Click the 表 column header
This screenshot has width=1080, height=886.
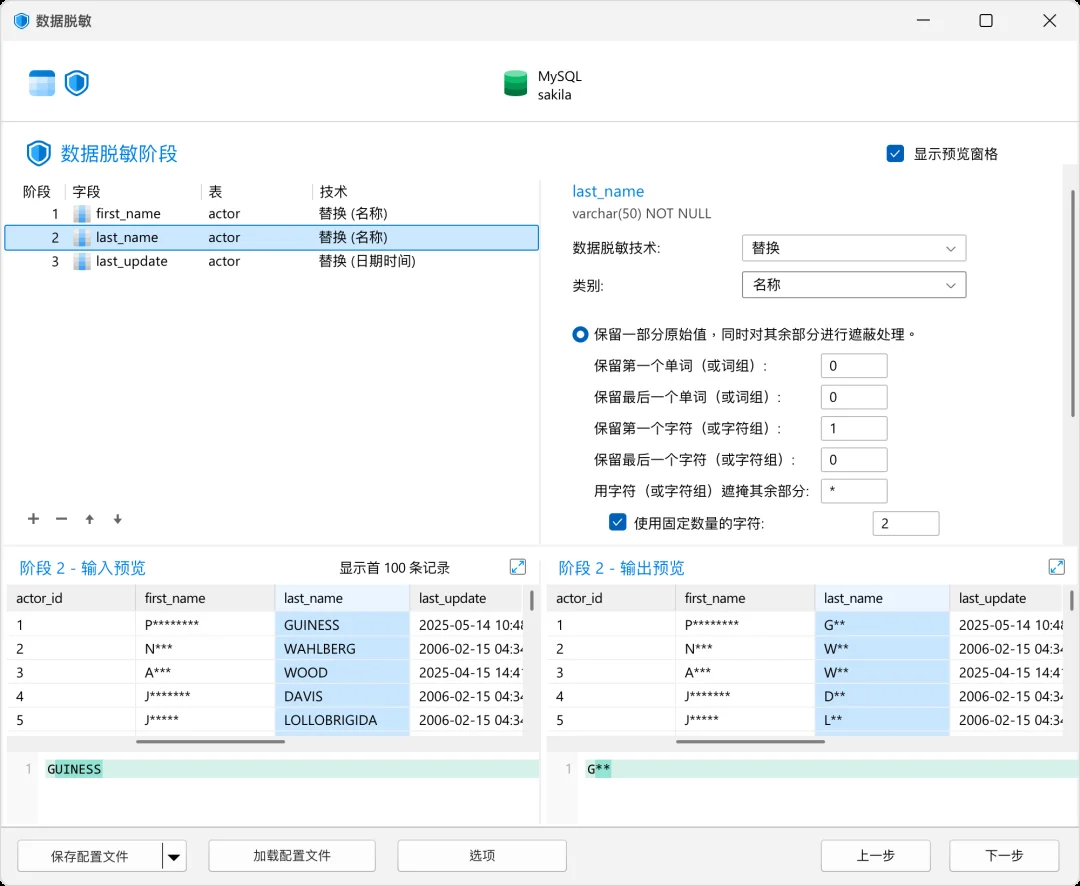216,192
